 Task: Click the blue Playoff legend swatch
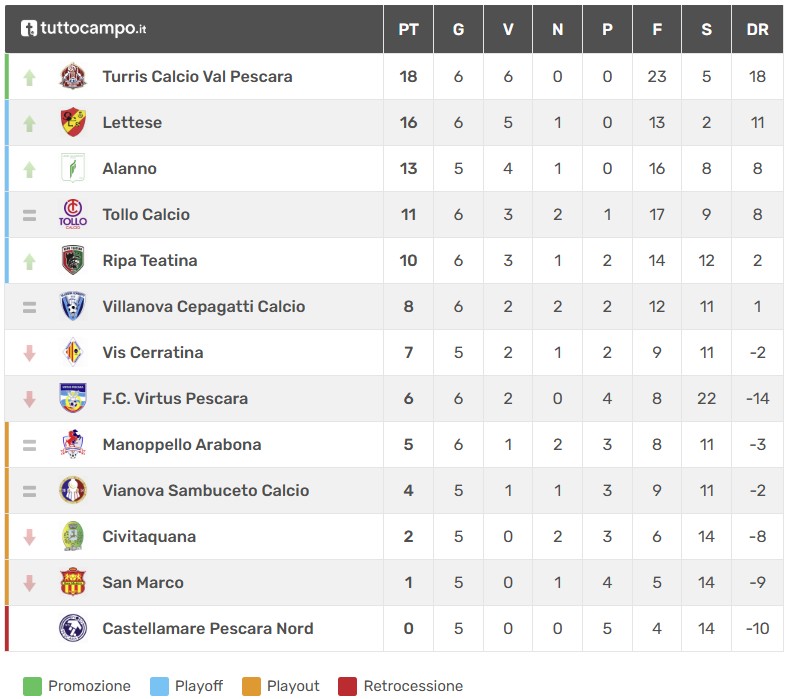click(158, 686)
